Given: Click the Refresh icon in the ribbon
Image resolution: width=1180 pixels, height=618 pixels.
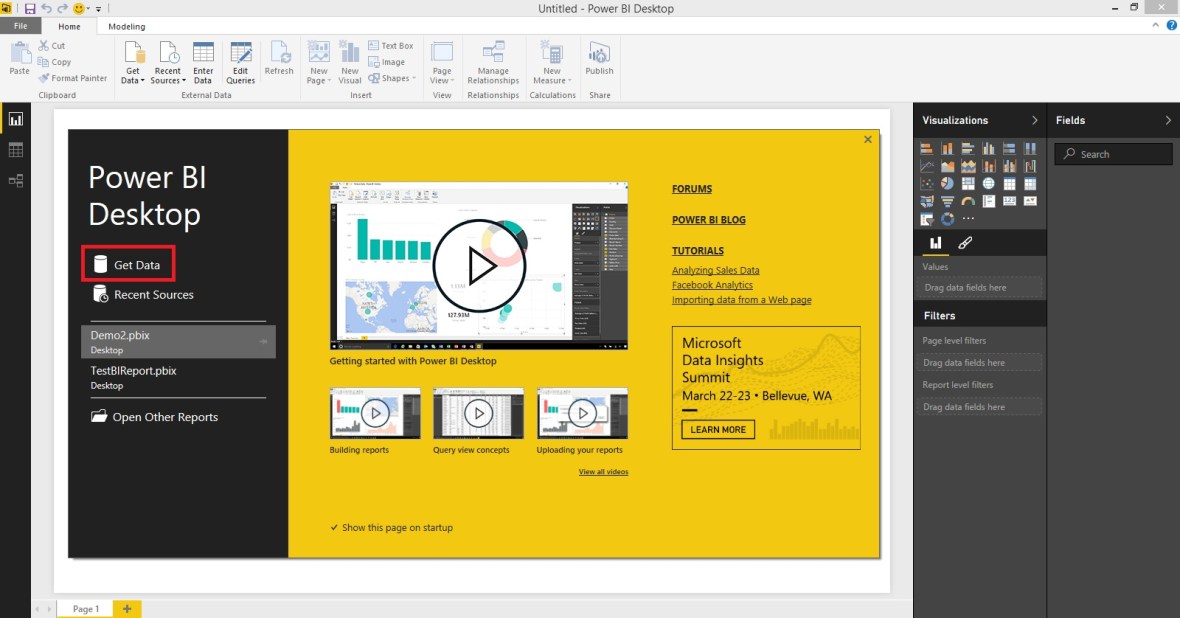Looking at the screenshot, I should point(279,62).
